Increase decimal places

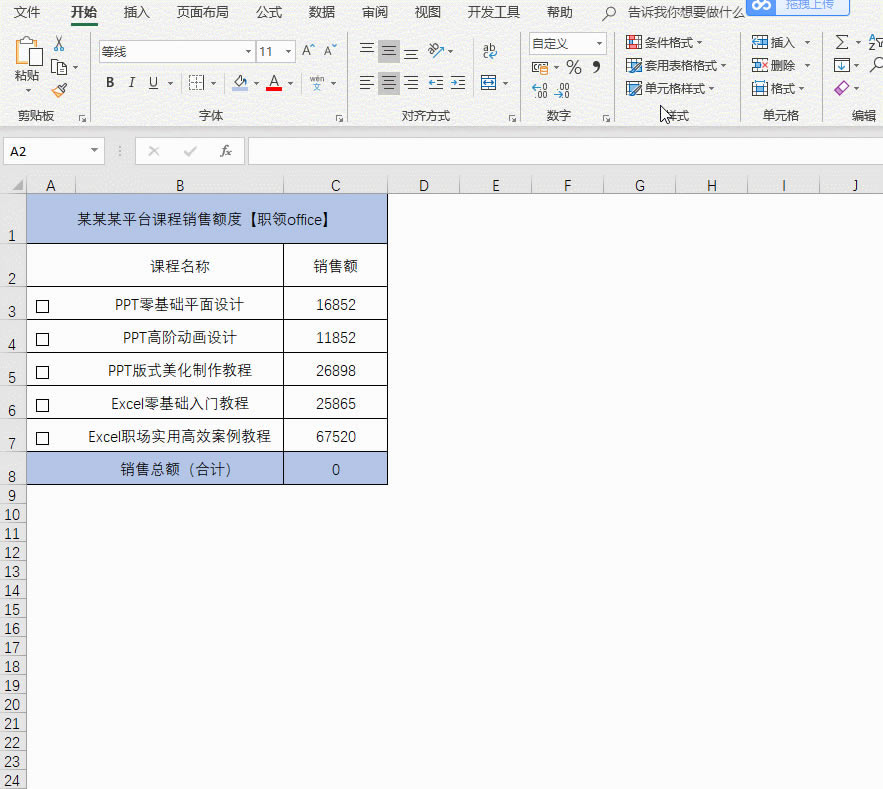point(539,90)
